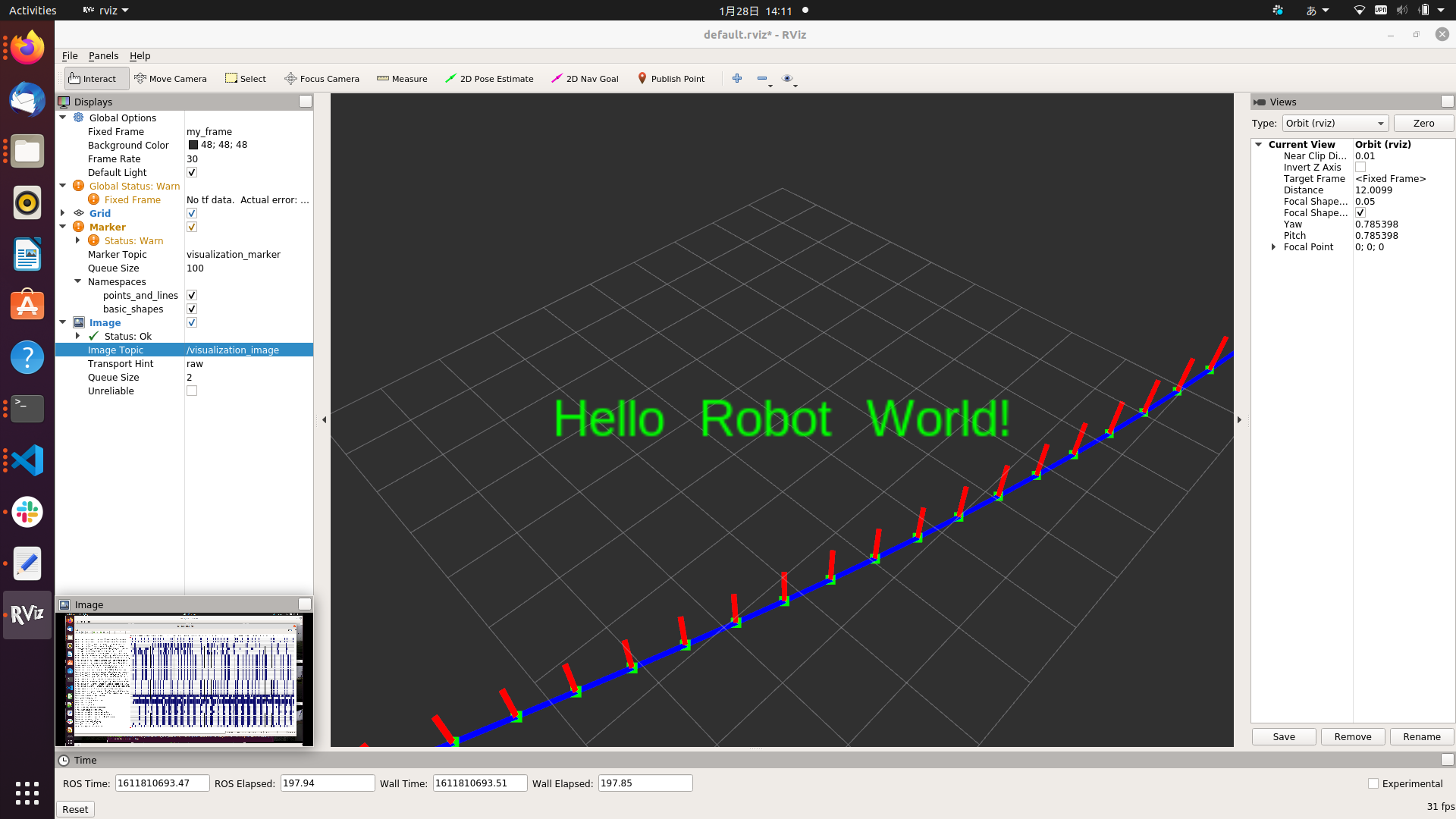
Task: Open the Activities overview
Action: (x=33, y=11)
